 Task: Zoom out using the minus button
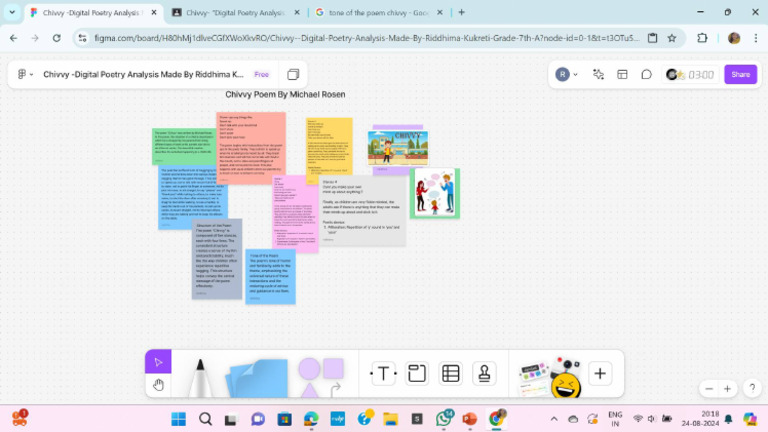tap(709, 388)
